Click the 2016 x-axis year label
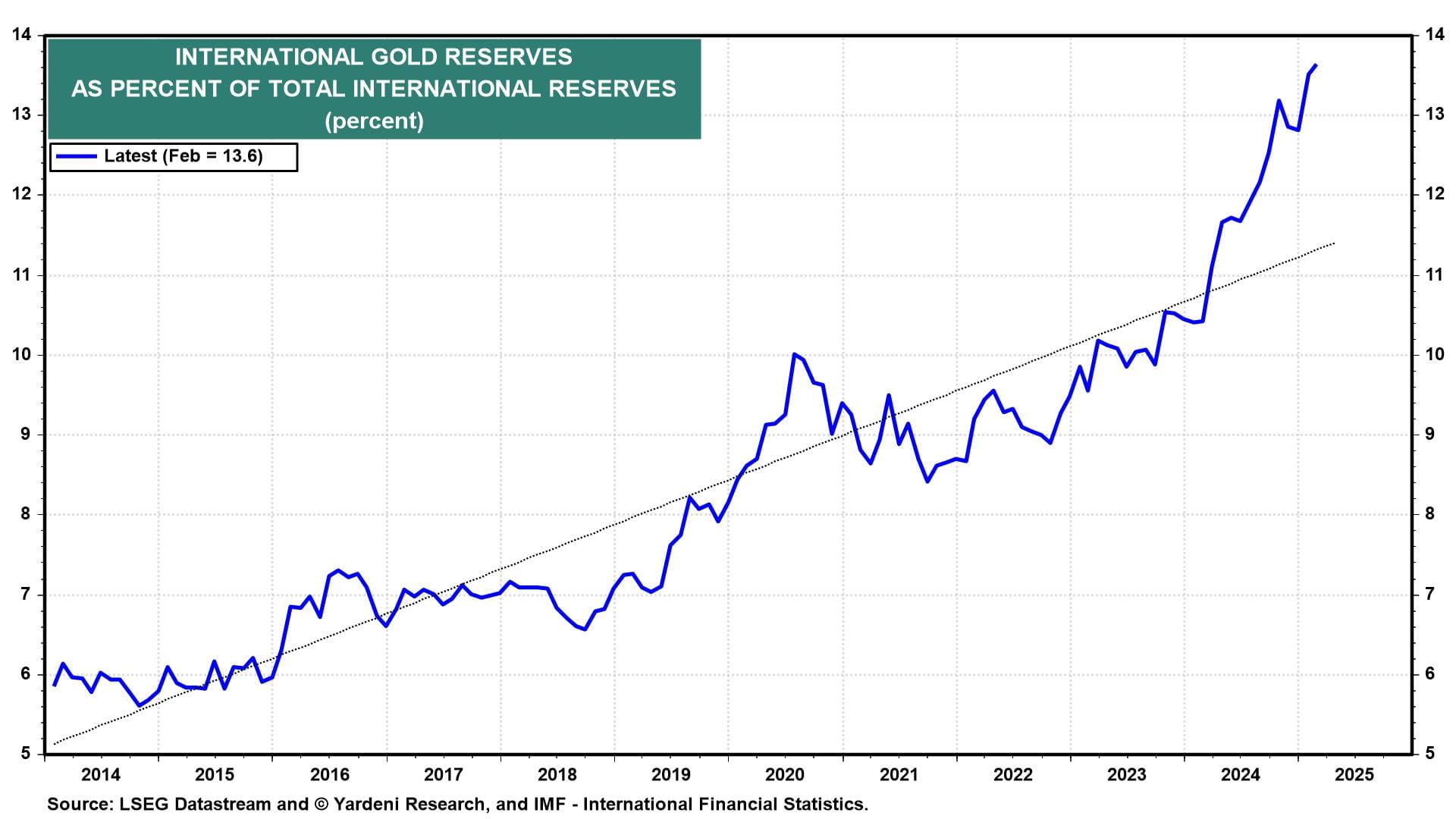The height and width of the screenshot is (819, 1456). tap(329, 774)
